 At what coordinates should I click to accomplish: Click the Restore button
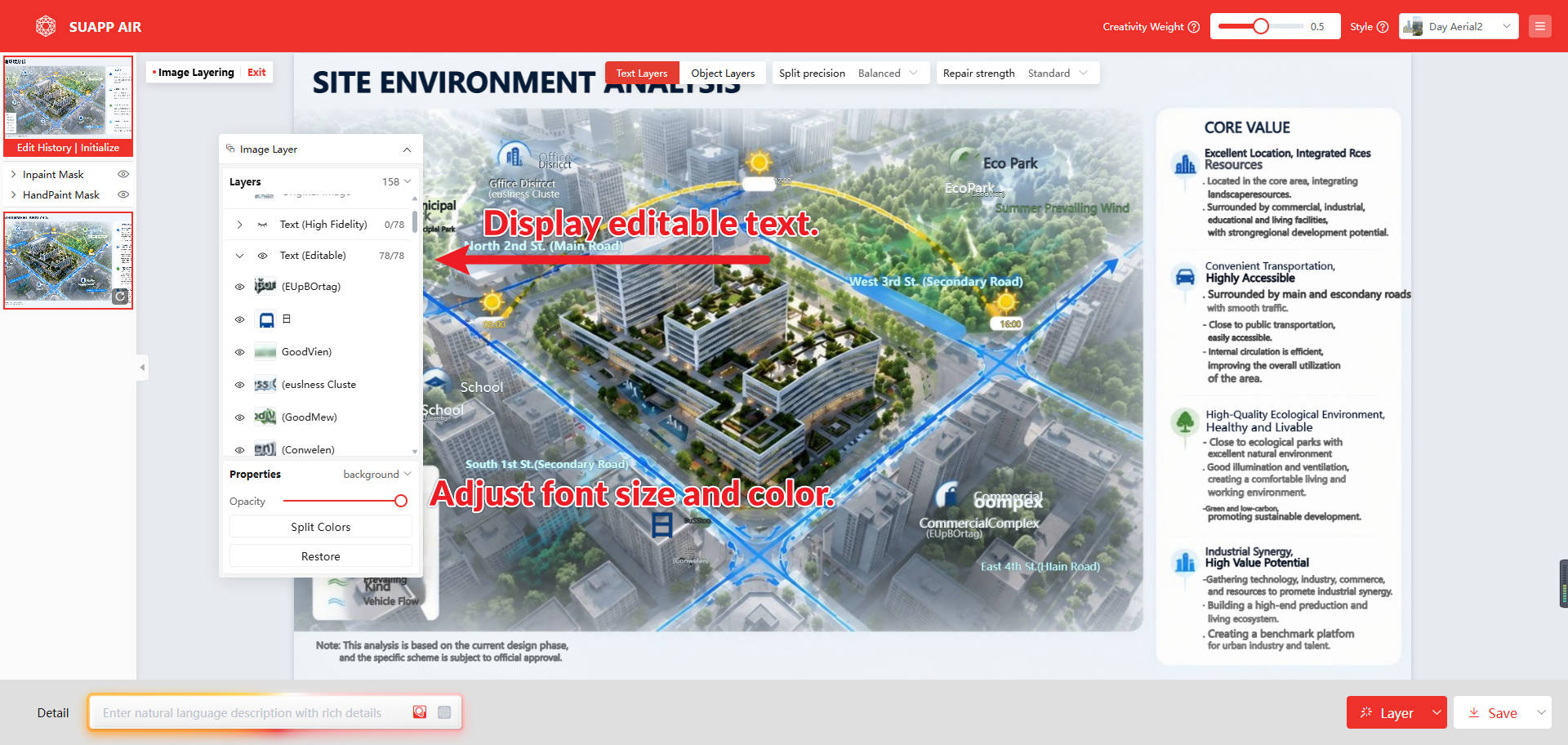pos(321,556)
